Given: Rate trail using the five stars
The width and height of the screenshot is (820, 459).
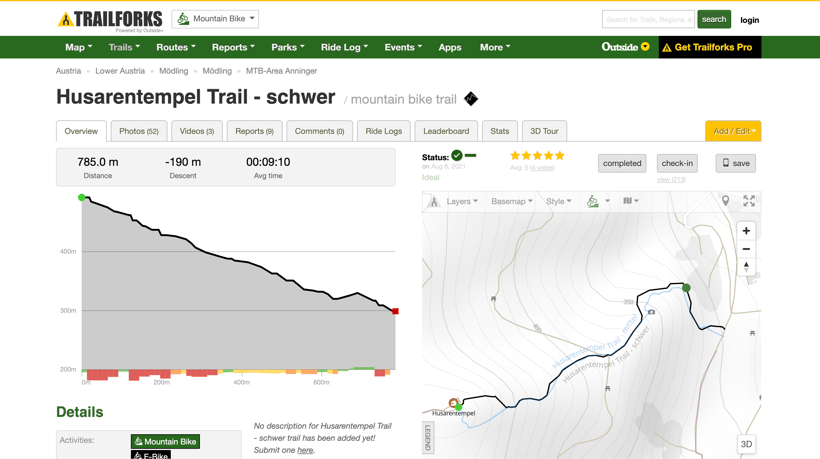Looking at the screenshot, I should click(537, 156).
